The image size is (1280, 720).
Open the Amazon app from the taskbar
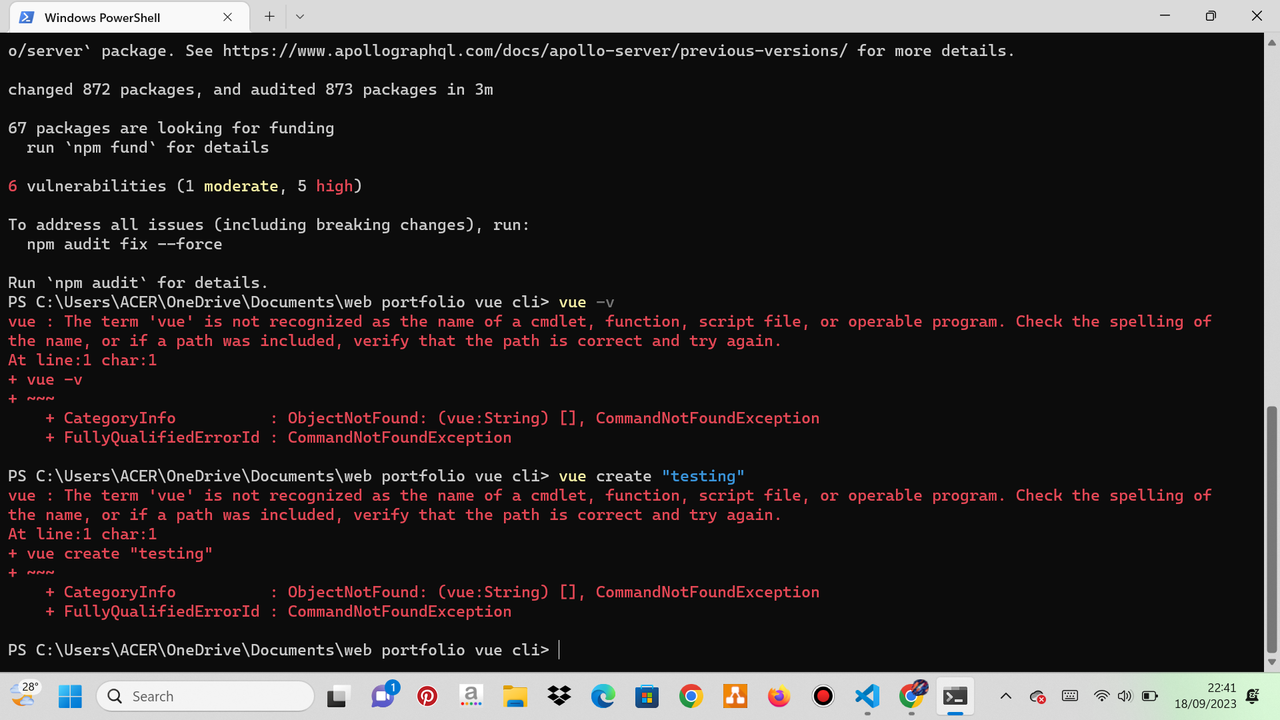471,695
